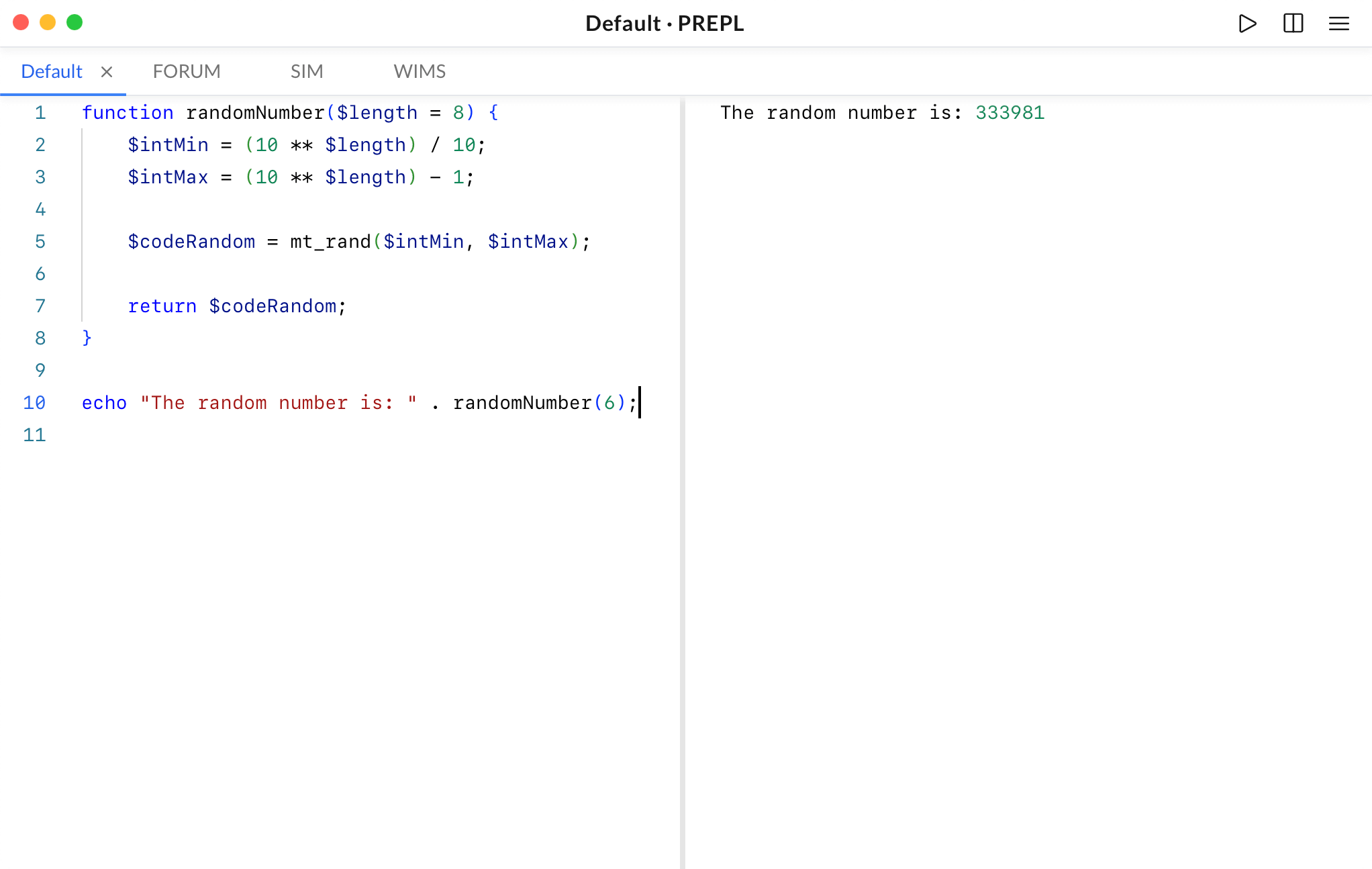Switch to the FORUM tab
The height and width of the screenshot is (869, 1372).
(187, 71)
